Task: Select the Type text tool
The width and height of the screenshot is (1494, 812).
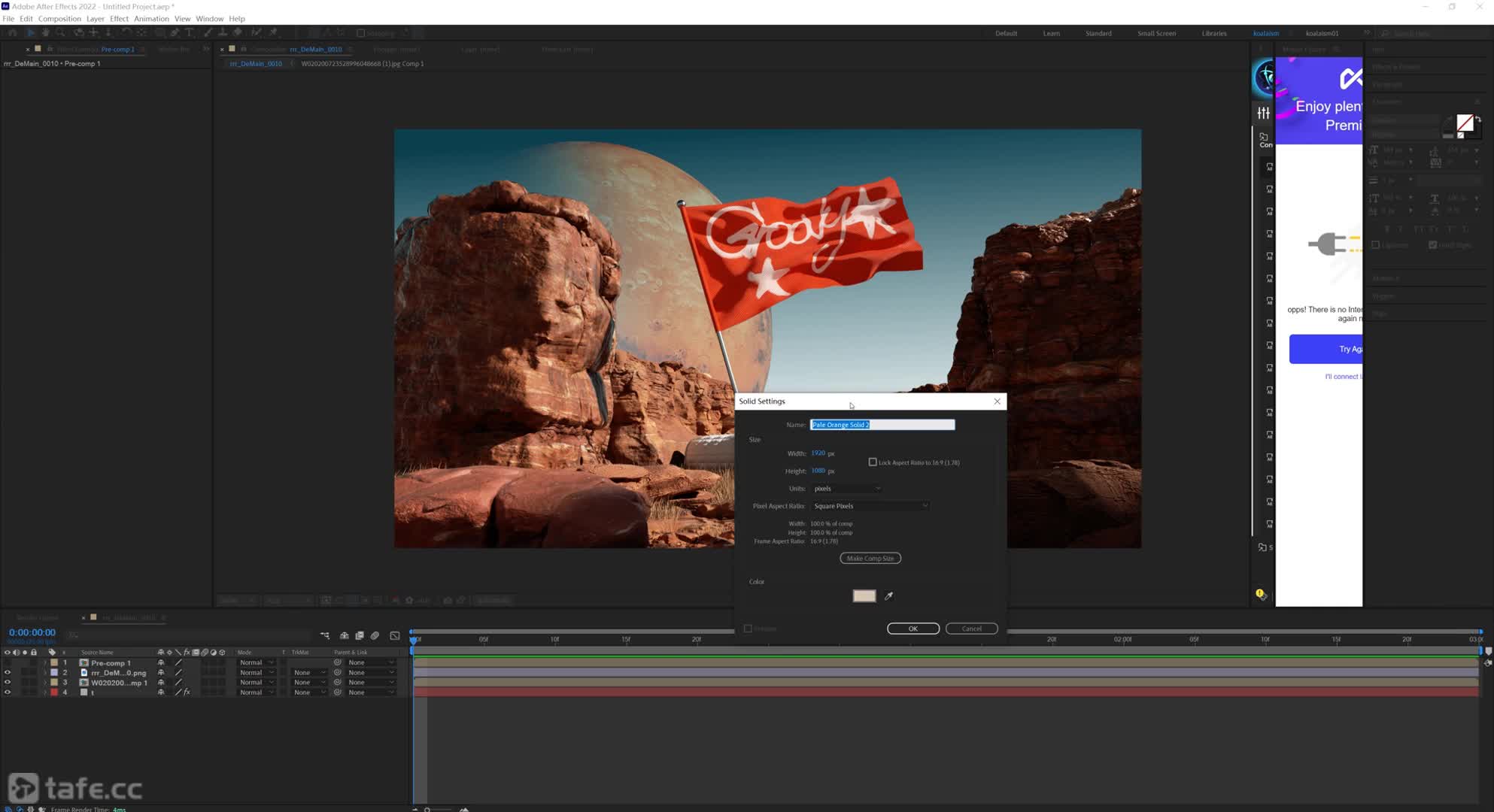Action: tap(190, 33)
